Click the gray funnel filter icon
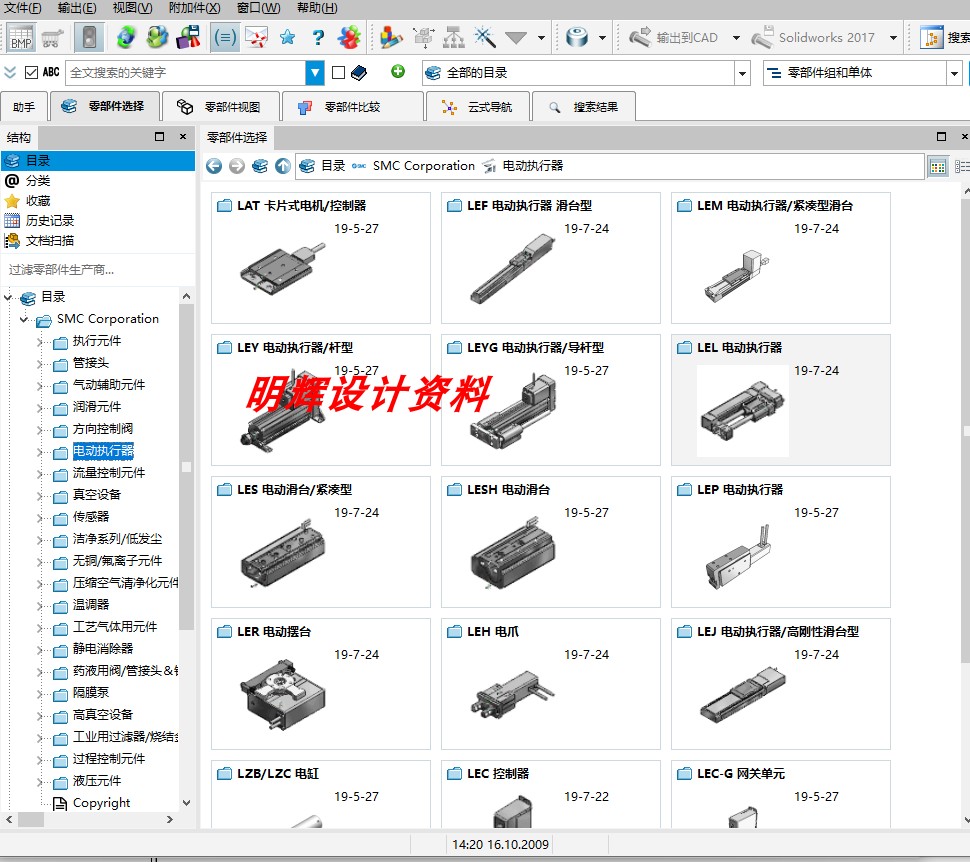 pos(515,38)
